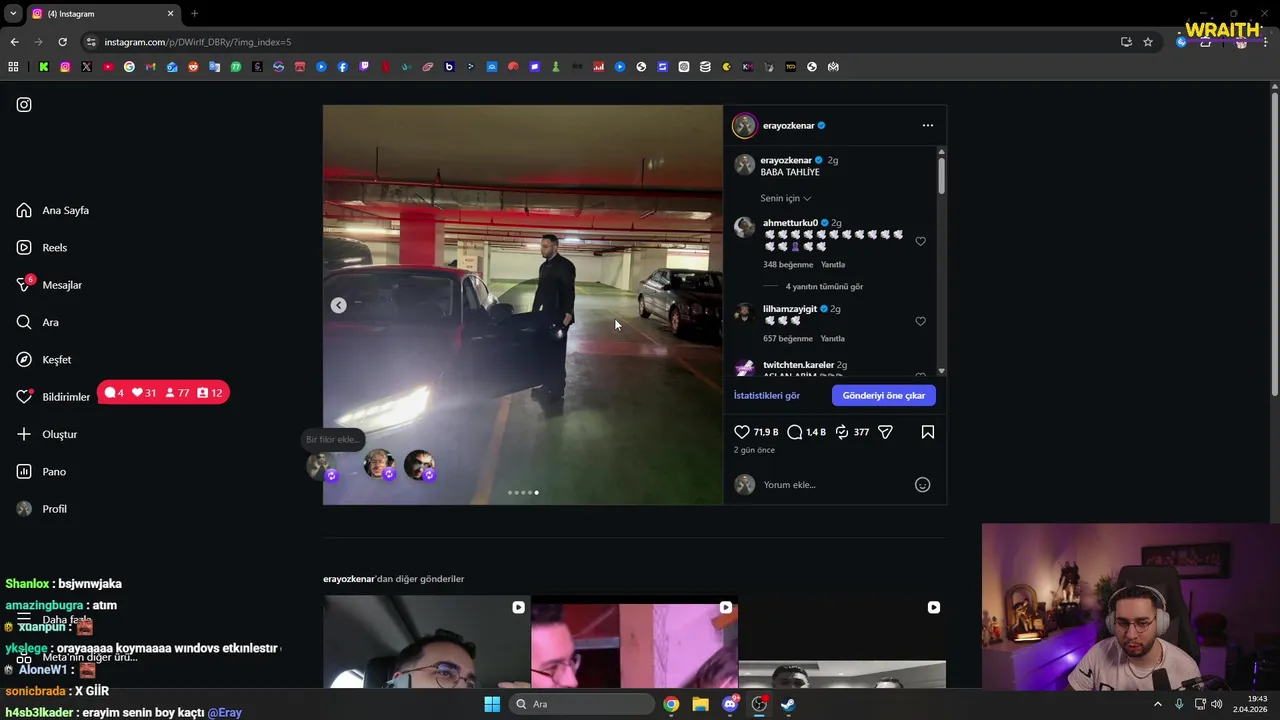Viewport: 1280px width, 720px height.
Task: Open Twitch bookmark in bookmarks bar
Action: [x=364, y=67]
